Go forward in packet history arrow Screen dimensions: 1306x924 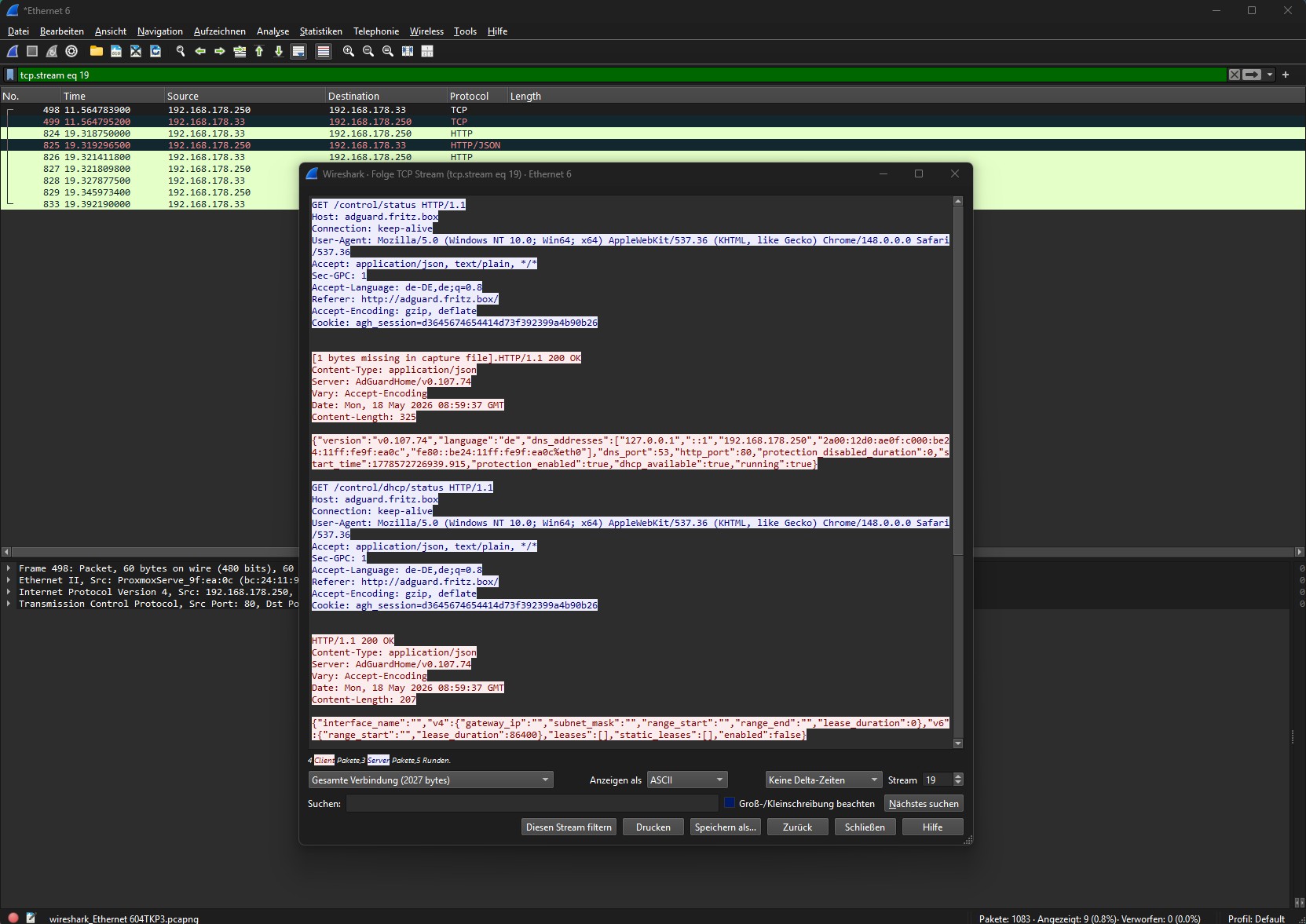click(x=220, y=51)
